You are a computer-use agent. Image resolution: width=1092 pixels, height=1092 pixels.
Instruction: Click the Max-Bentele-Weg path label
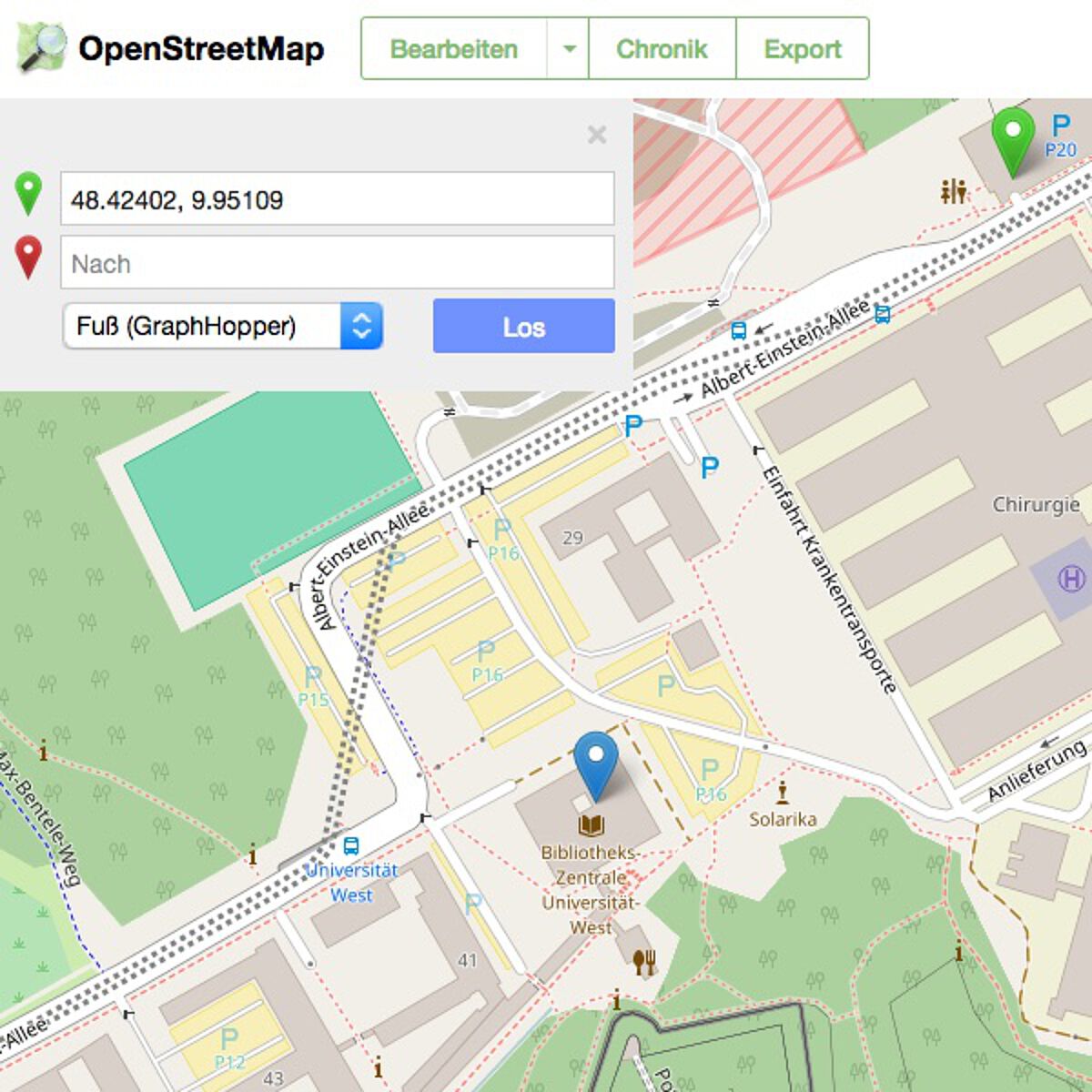tap(41, 818)
